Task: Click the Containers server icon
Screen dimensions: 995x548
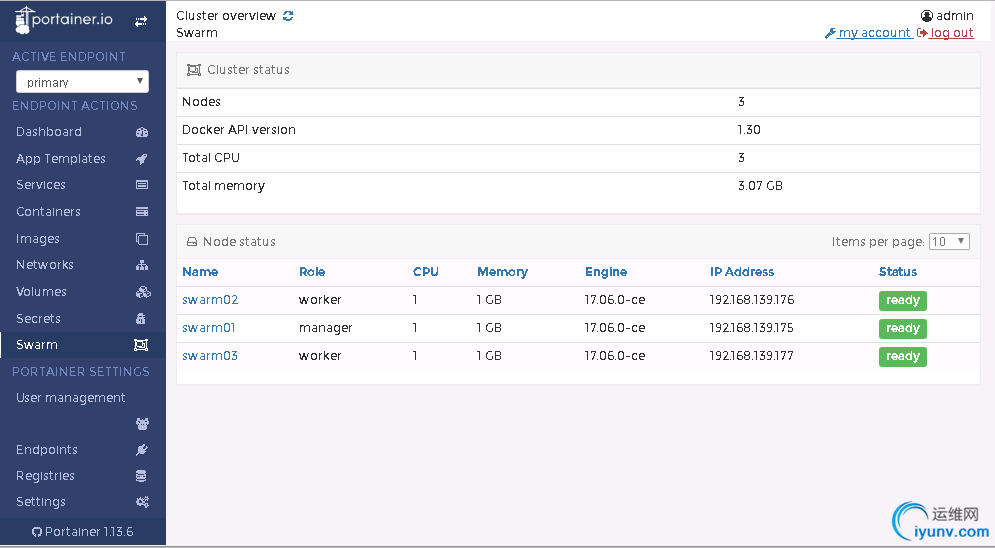Action: point(142,212)
